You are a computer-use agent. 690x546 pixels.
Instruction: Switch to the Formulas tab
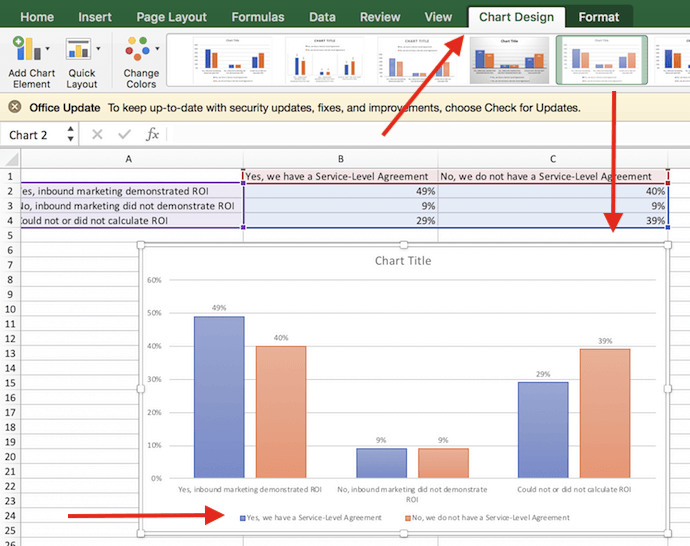(x=258, y=17)
